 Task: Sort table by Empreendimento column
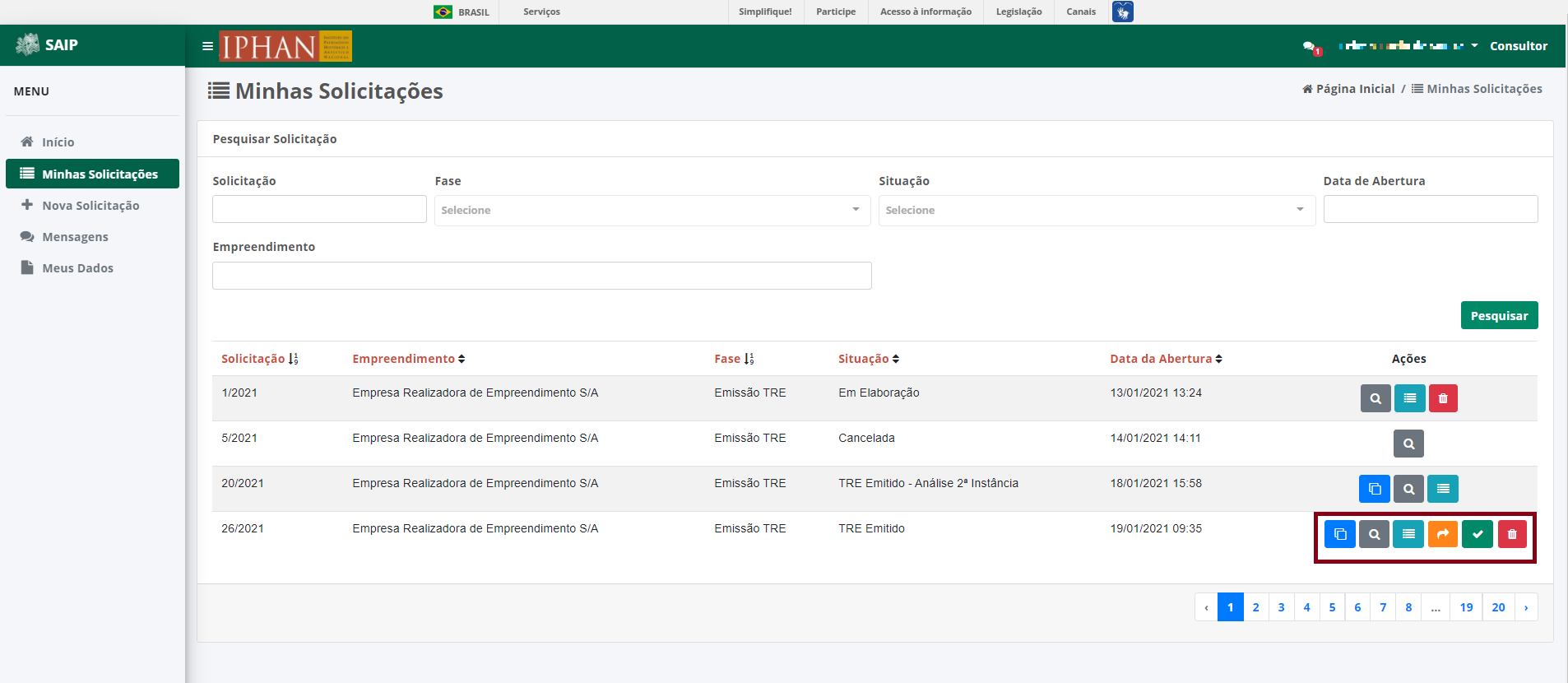[409, 359]
